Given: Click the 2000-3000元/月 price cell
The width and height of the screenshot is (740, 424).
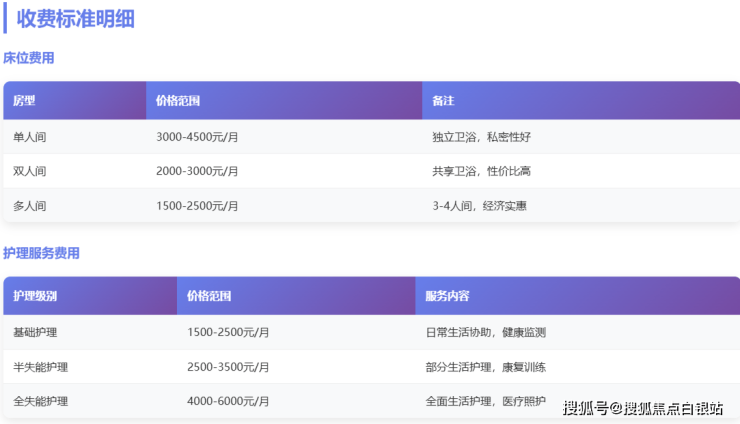Looking at the screenshot, I should (x=197, y=171).
